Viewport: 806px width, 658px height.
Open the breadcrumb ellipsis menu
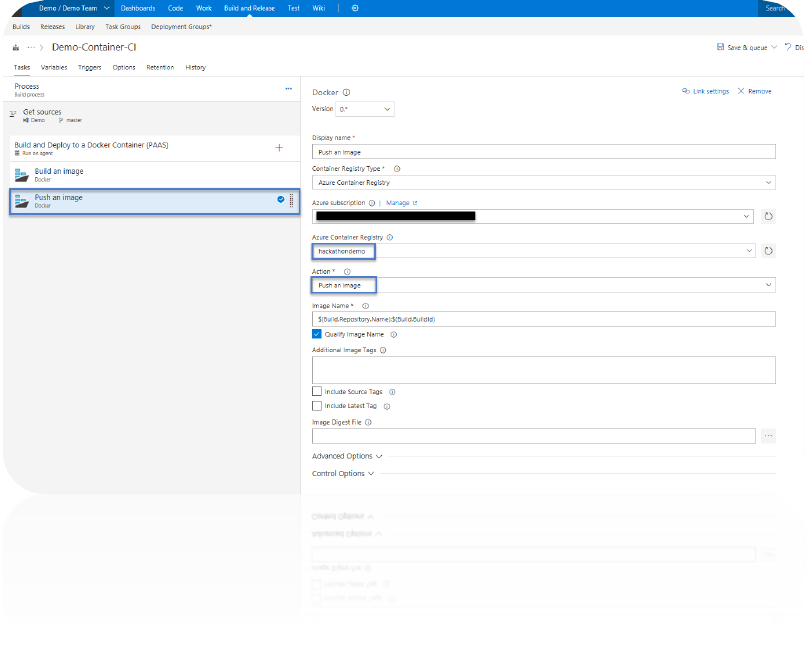[31, 47]
